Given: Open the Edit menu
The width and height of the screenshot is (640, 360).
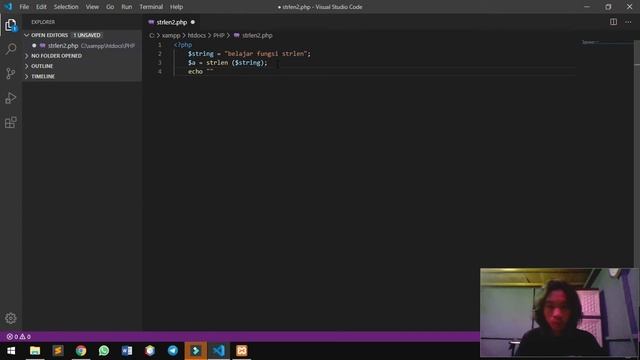Looking at the screenshot, I should (x=41, y=7).
